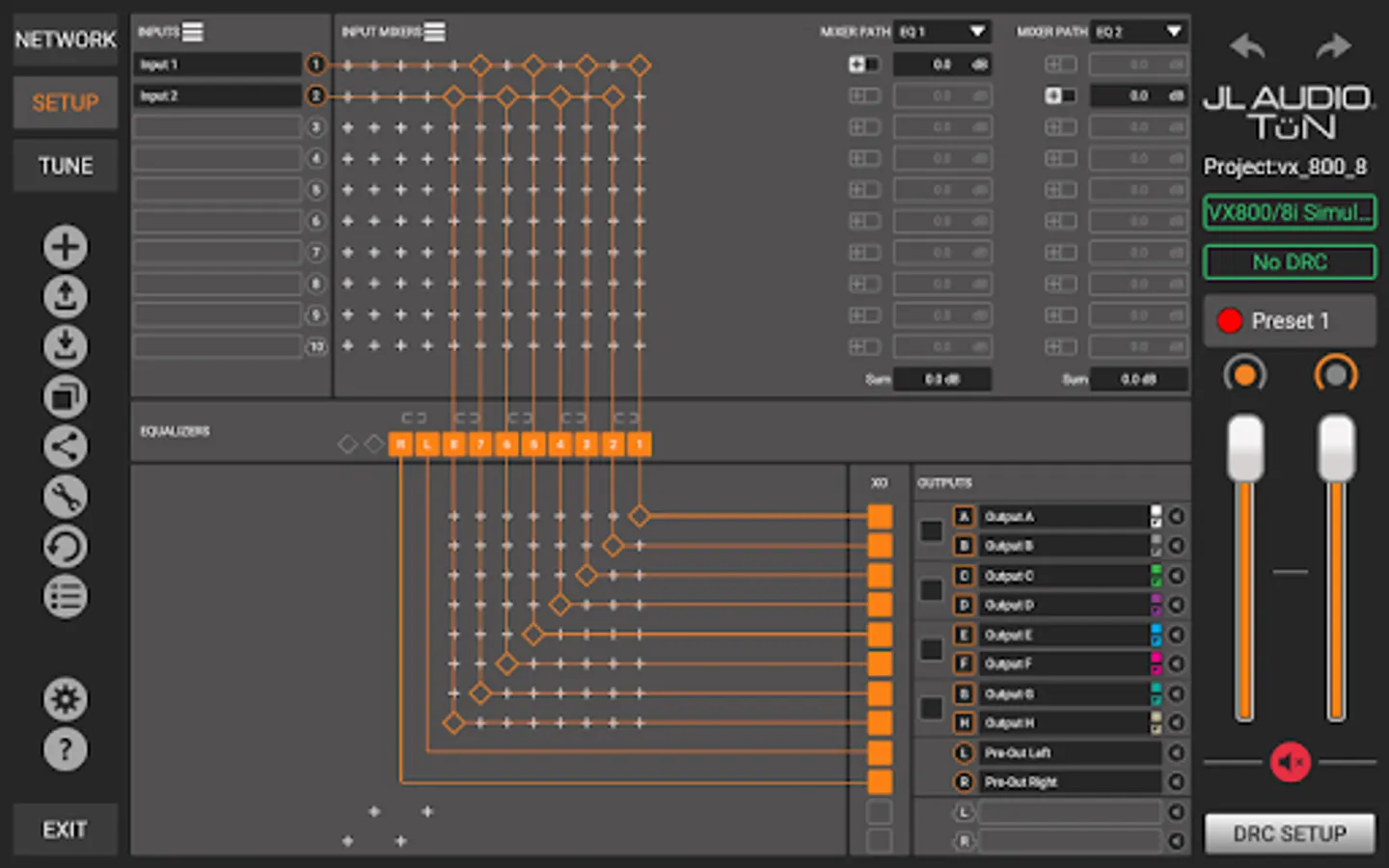Click the Pre-Out Left name field
Image resolution: width=1389 pixels, height=868 pixels.
[x=1070, y=752]
